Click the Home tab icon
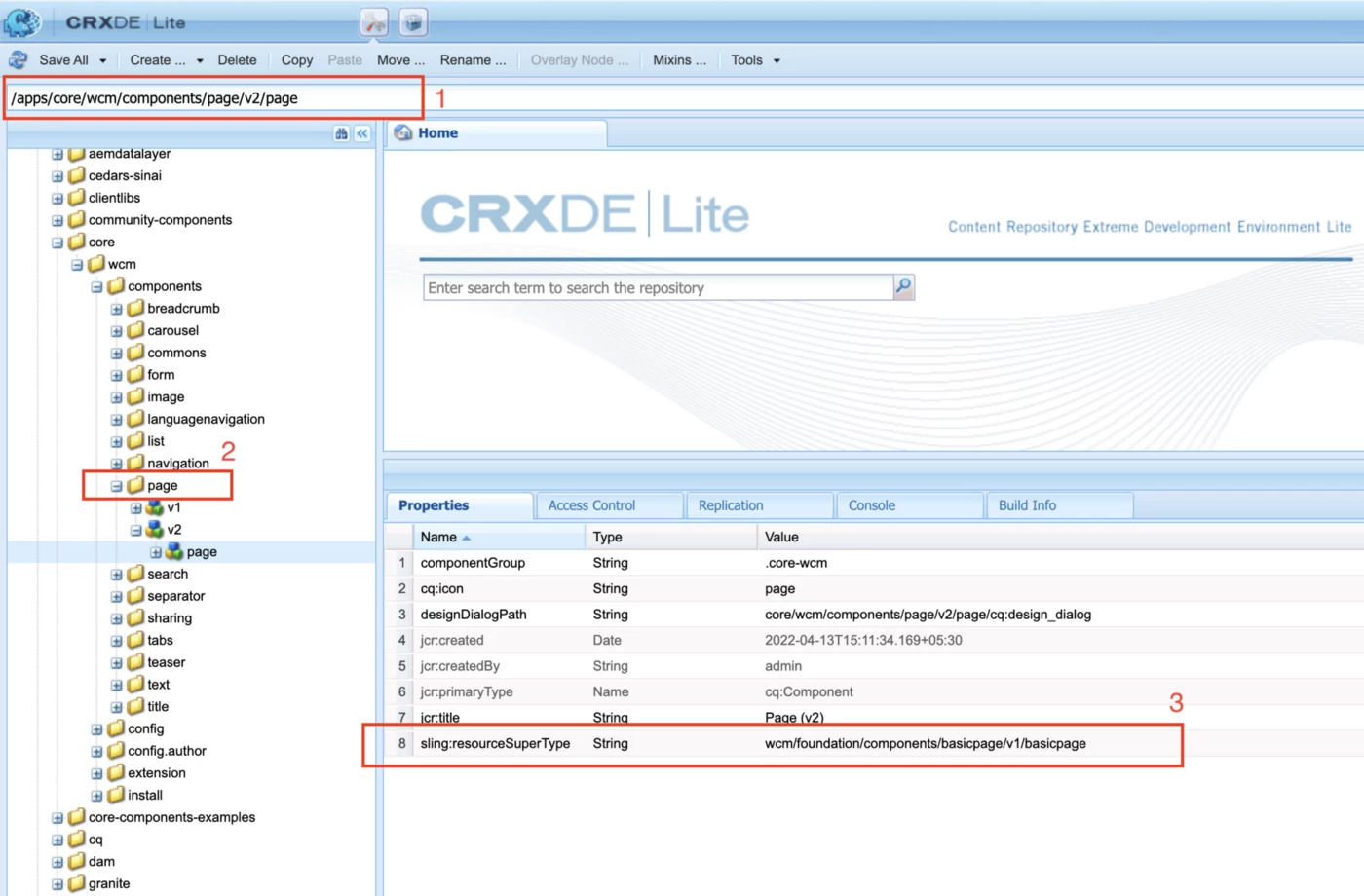 (403, 133)
